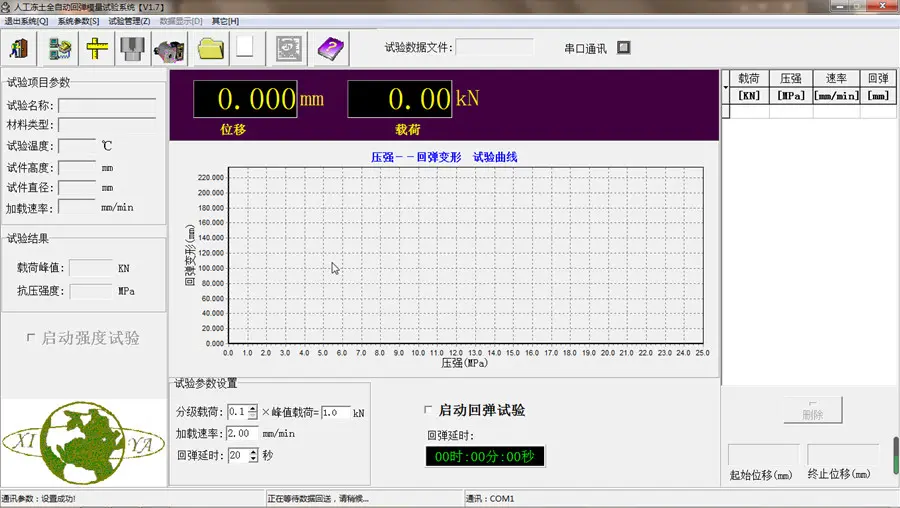Click the 加载速率 2.00 field
Viewport: 900px width, 508px height.
[242, 433]
